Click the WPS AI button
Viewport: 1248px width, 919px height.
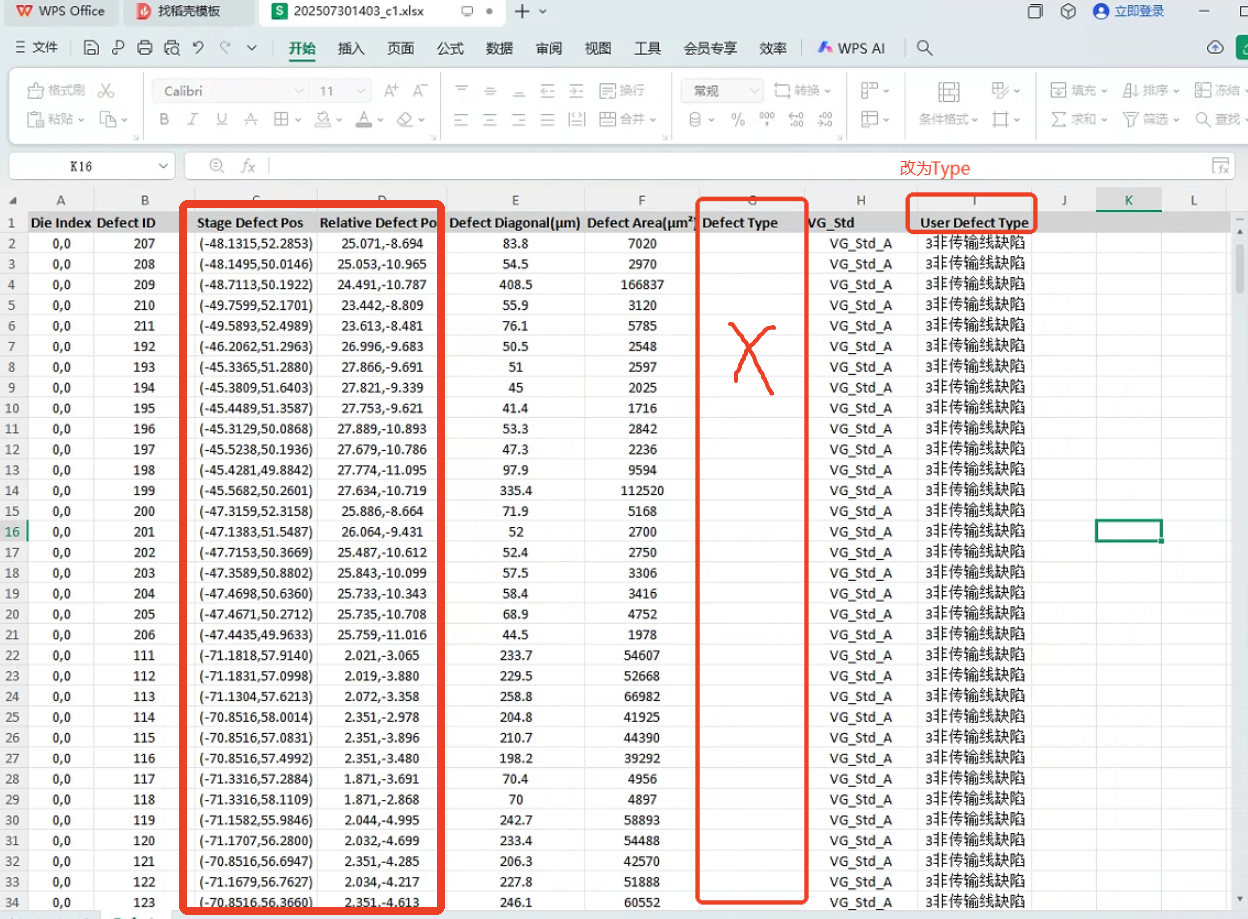(x=851, y=48)
